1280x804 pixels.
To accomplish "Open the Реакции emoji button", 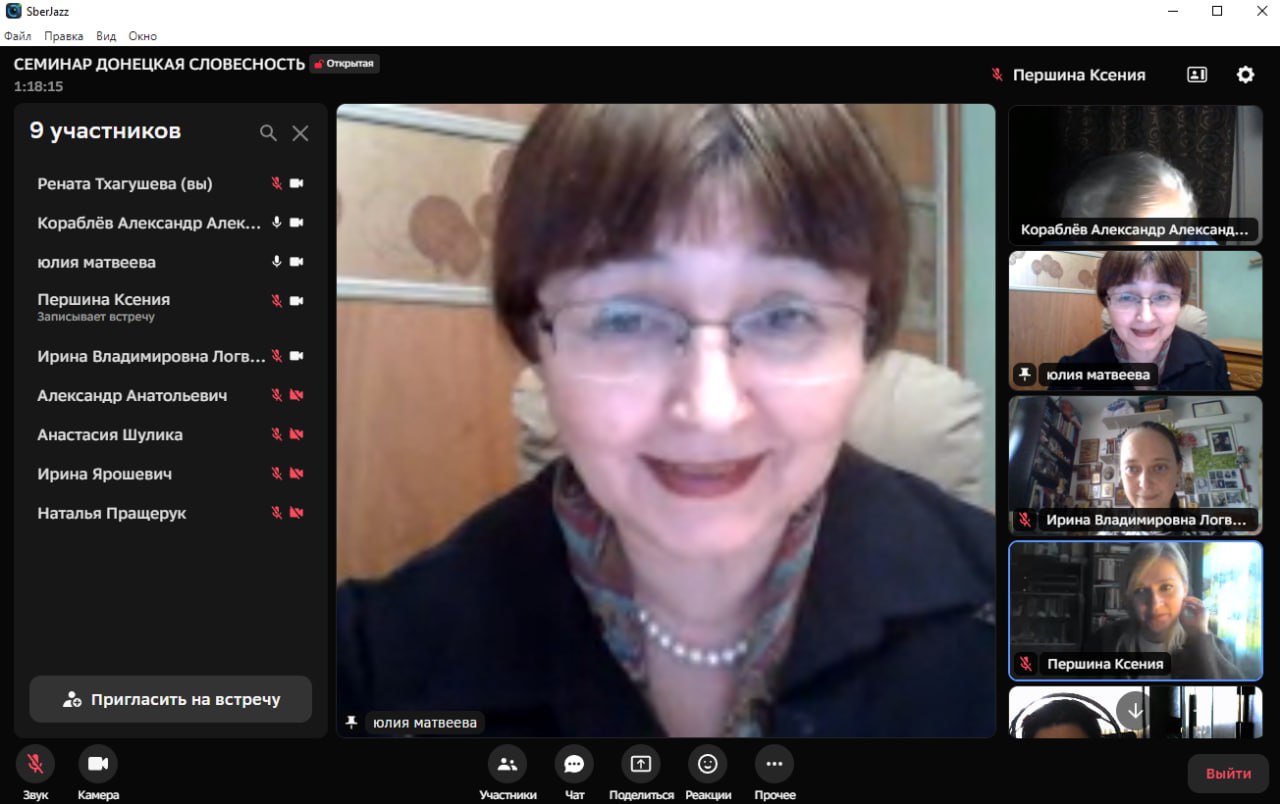I will pos(708,764).
